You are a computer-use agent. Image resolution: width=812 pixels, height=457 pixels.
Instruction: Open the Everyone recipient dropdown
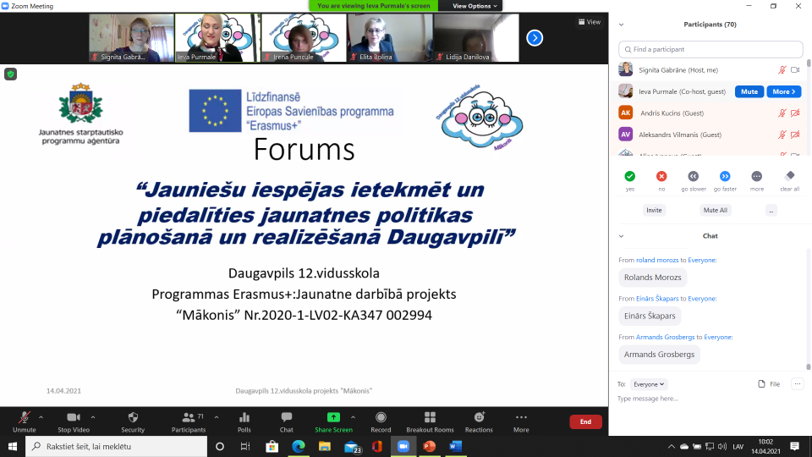click(x=649, y=384)
